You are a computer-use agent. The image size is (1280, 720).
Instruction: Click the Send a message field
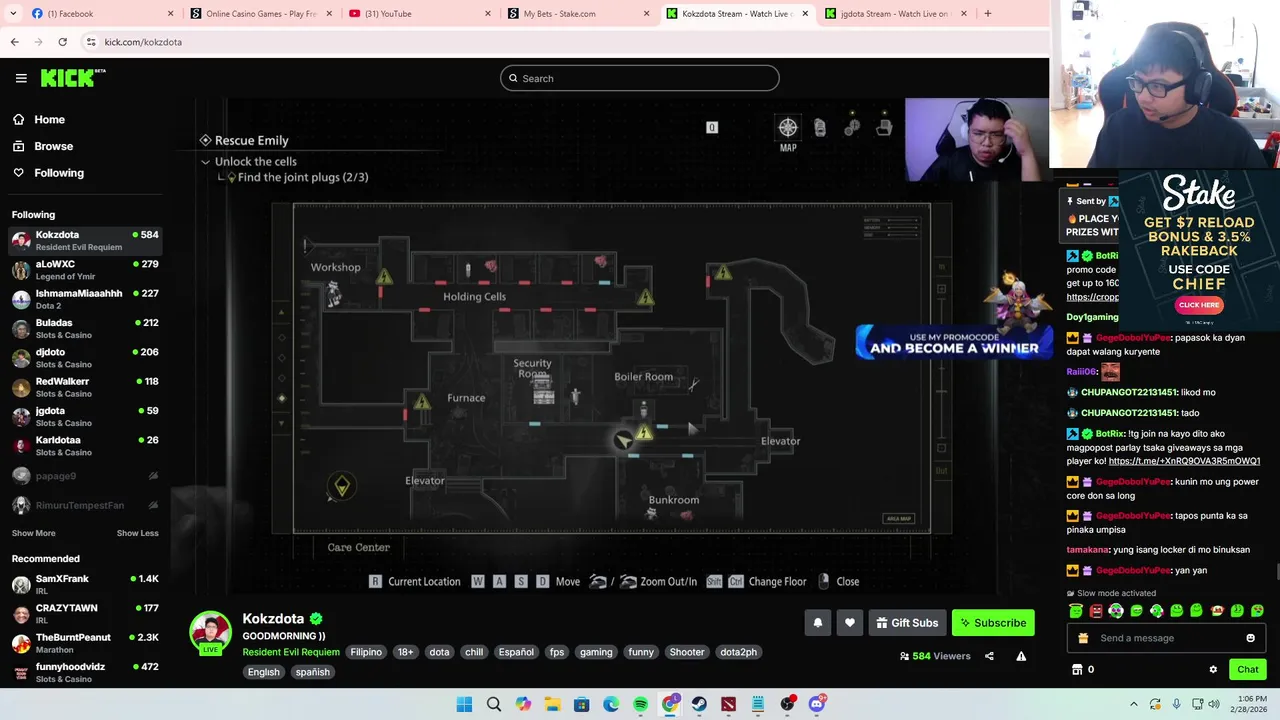click(1165, 638)
